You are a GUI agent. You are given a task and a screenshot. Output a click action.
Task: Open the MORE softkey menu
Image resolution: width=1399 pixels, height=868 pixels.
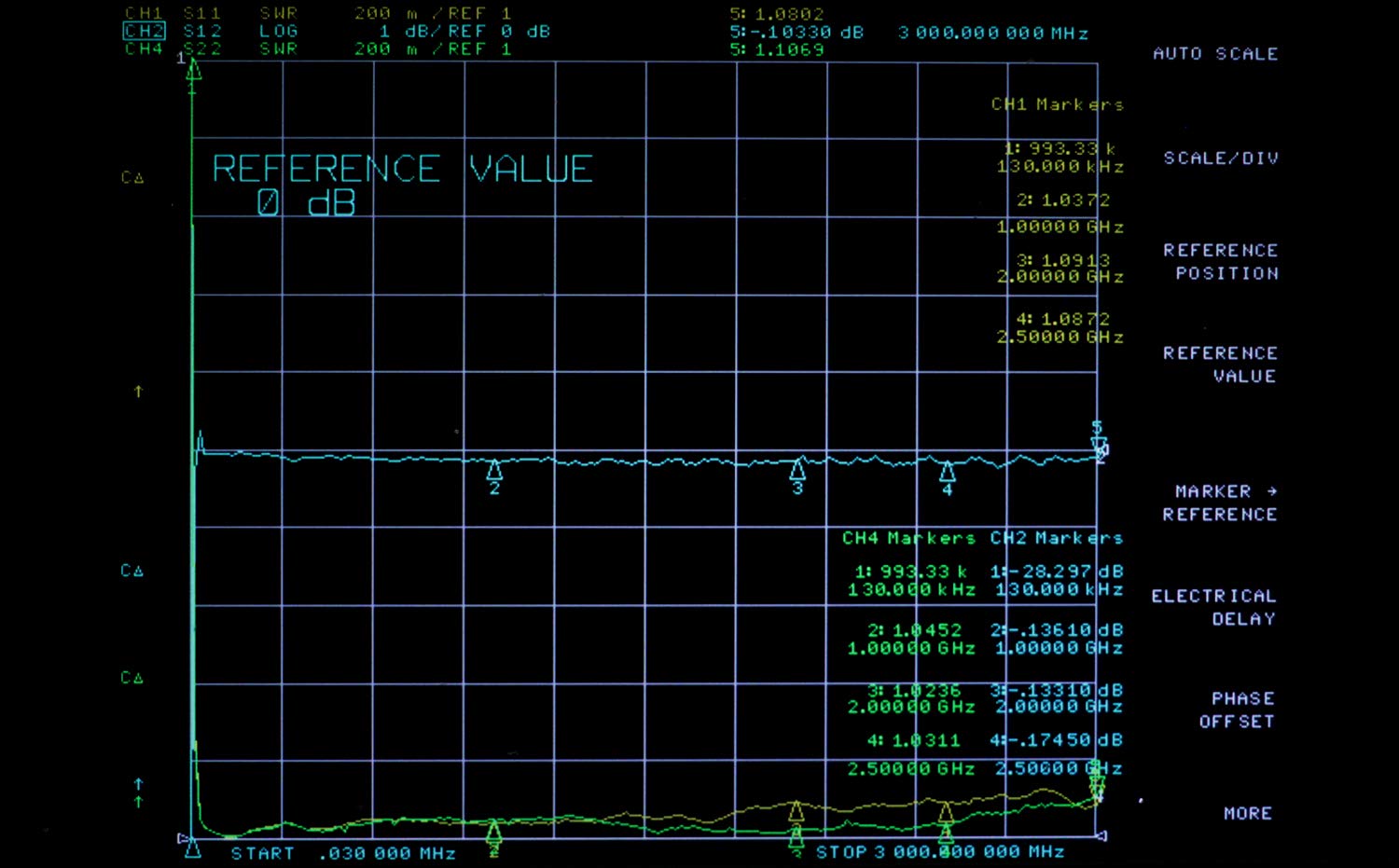tap(1247, 813)
